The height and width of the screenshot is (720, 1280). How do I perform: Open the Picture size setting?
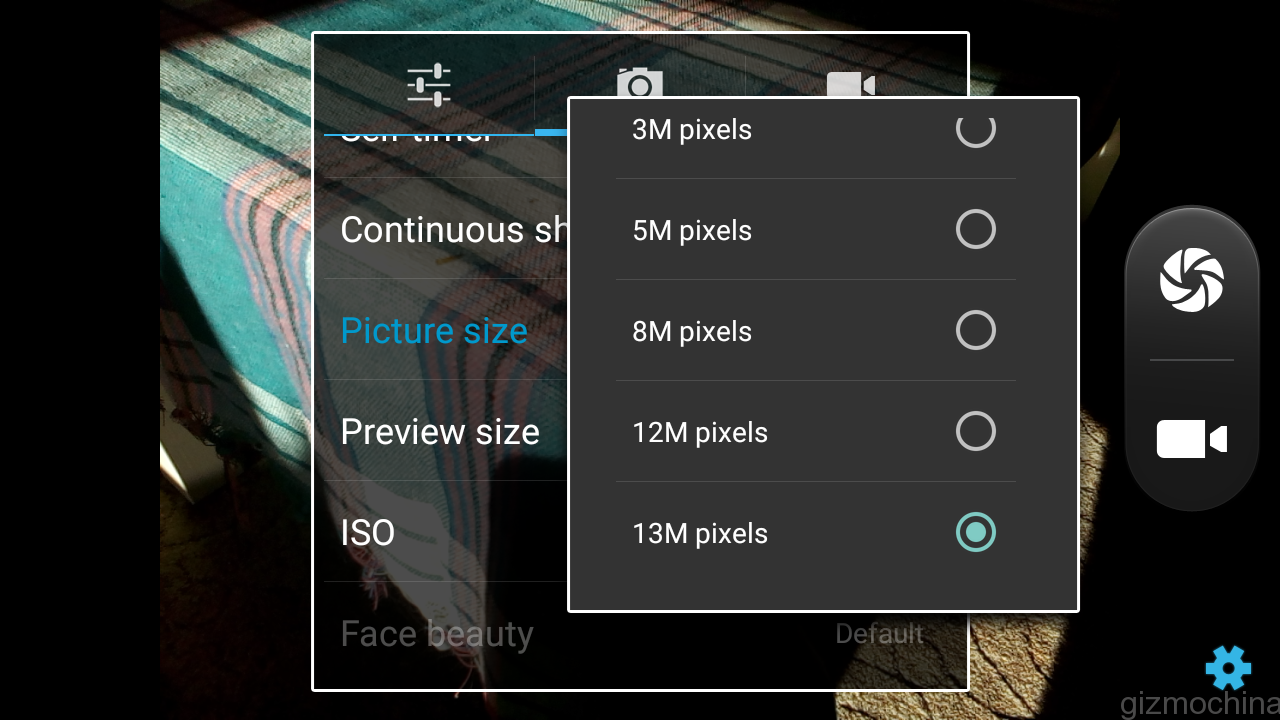(x=434, y=331)
